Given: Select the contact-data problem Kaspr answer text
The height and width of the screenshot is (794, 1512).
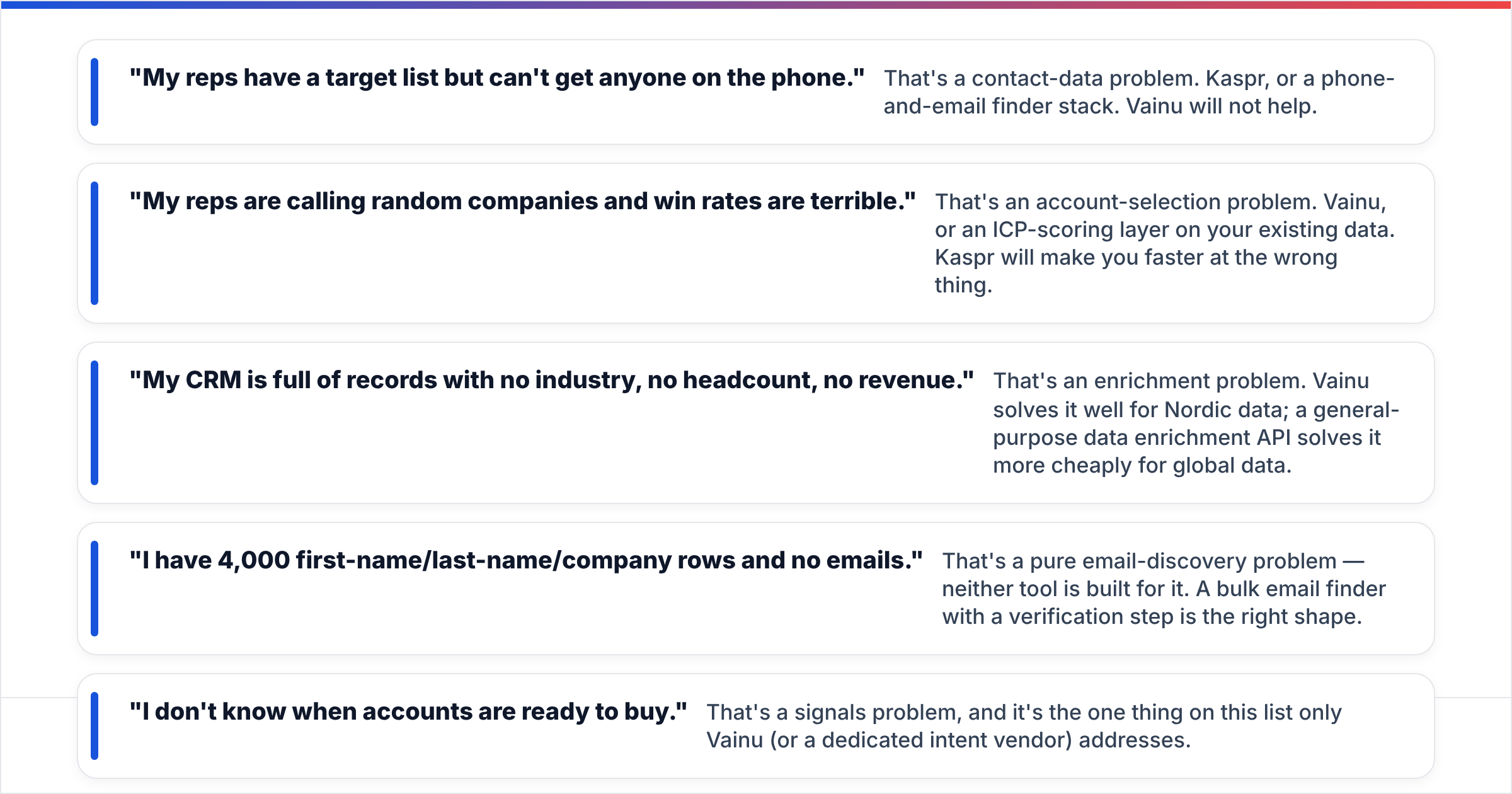Looking at the screenshot, I should point(1139,92).
